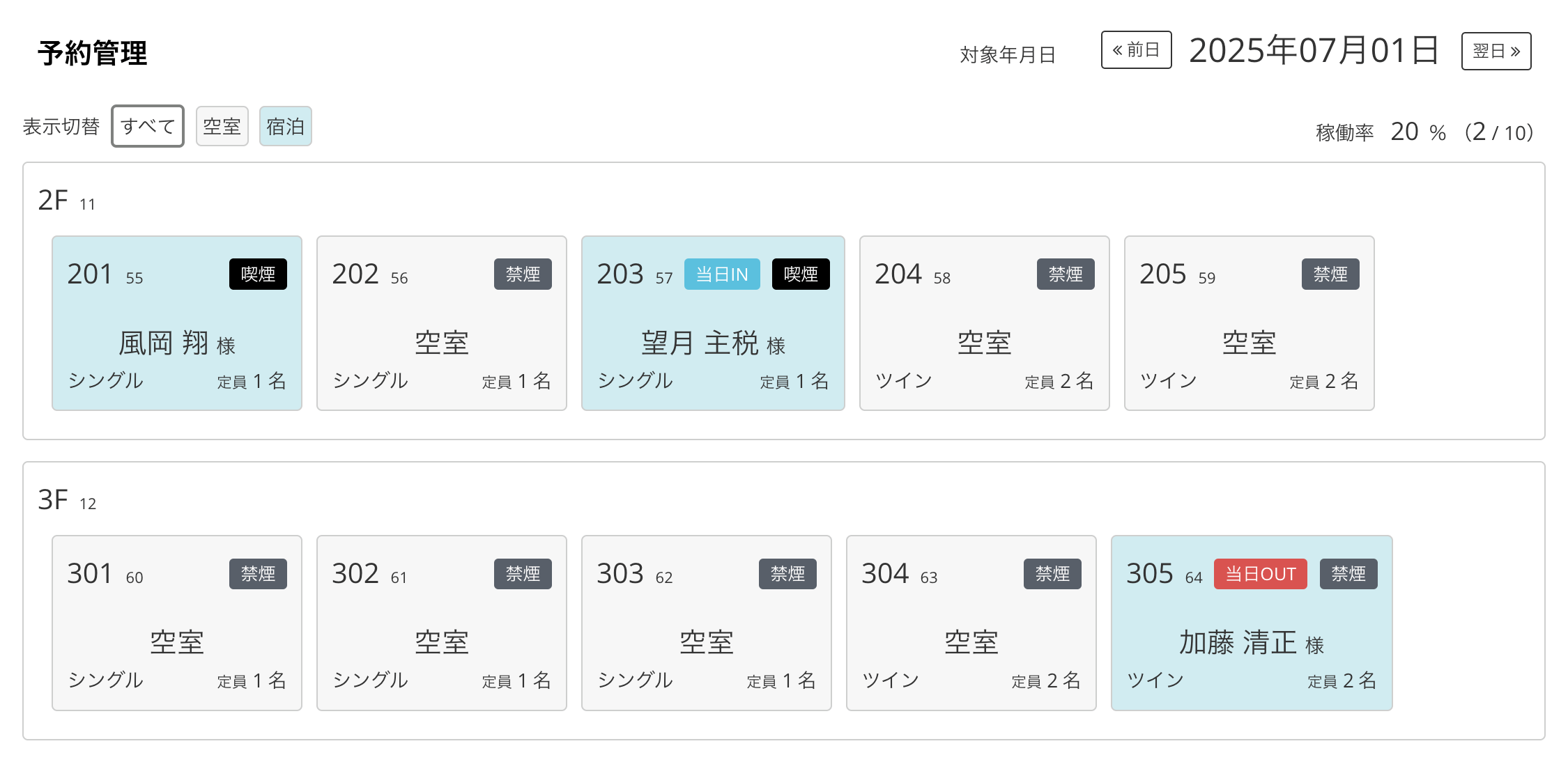The image size is (1568, 762).
Task: Click the 禁煙 badge on room 205
Action: pyautogui.click(x=1330, y=274)
